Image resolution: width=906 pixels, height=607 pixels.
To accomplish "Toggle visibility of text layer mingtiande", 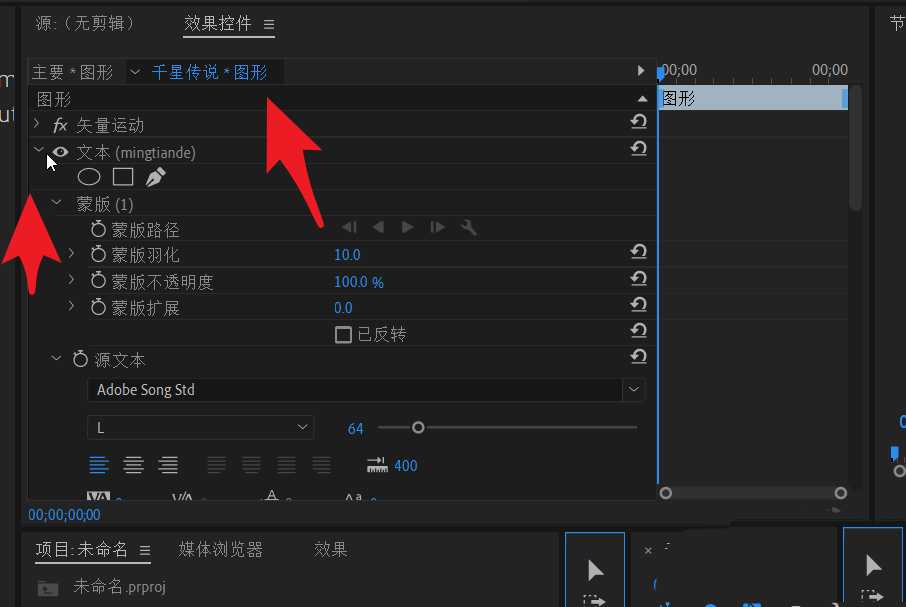I will coord(60,152).
